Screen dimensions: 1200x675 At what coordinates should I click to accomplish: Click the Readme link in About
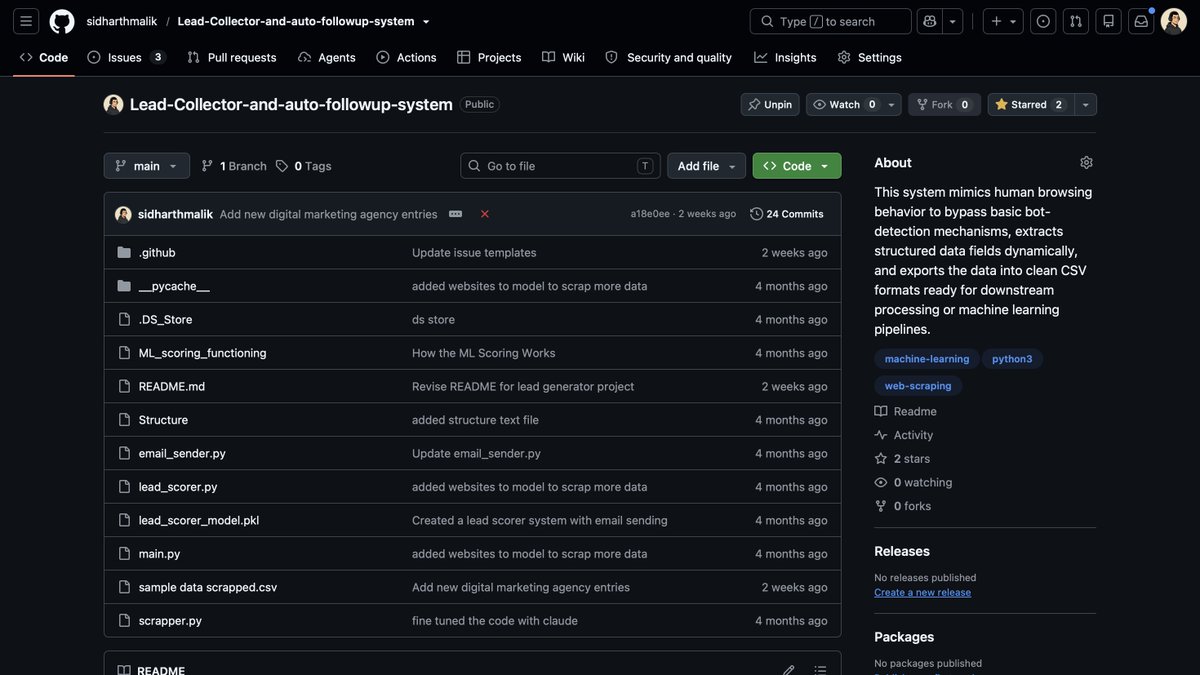click(906, 411)
